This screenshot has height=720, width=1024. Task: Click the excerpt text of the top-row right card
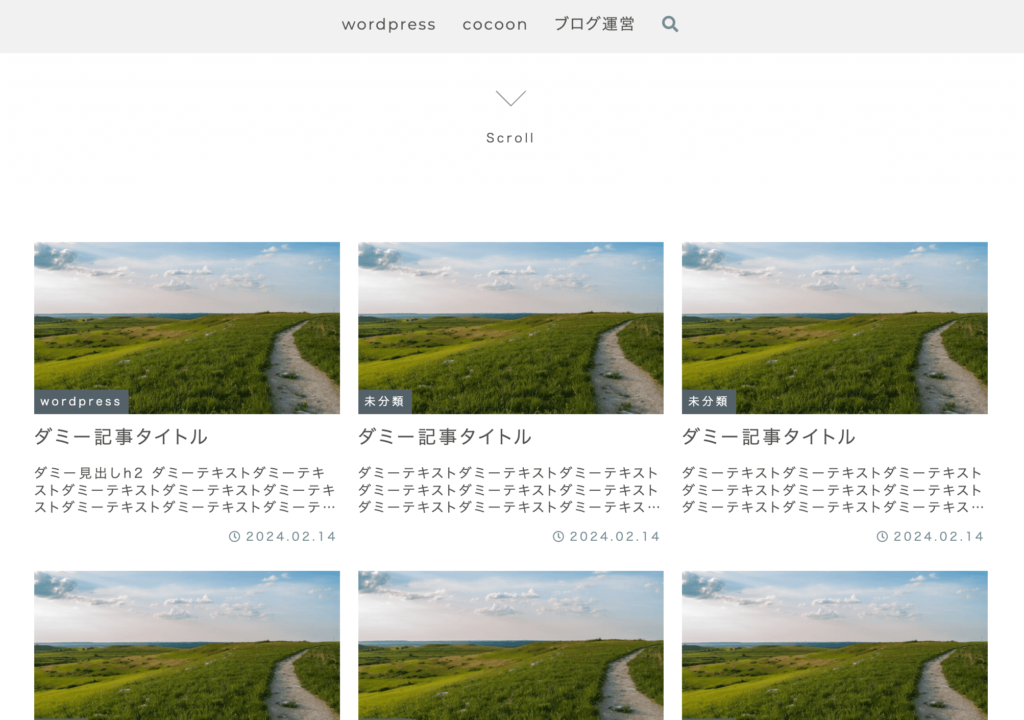pos(833,490)
